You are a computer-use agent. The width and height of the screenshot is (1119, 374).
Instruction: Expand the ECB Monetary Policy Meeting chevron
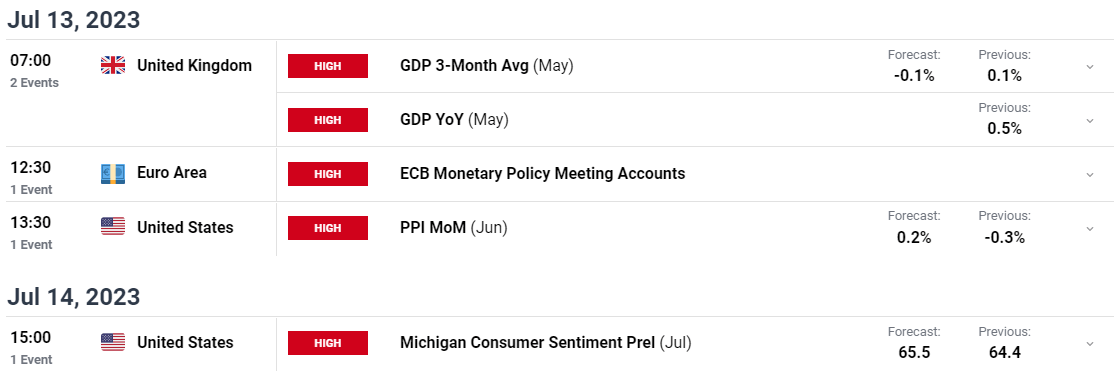(x=1090, y=174)
